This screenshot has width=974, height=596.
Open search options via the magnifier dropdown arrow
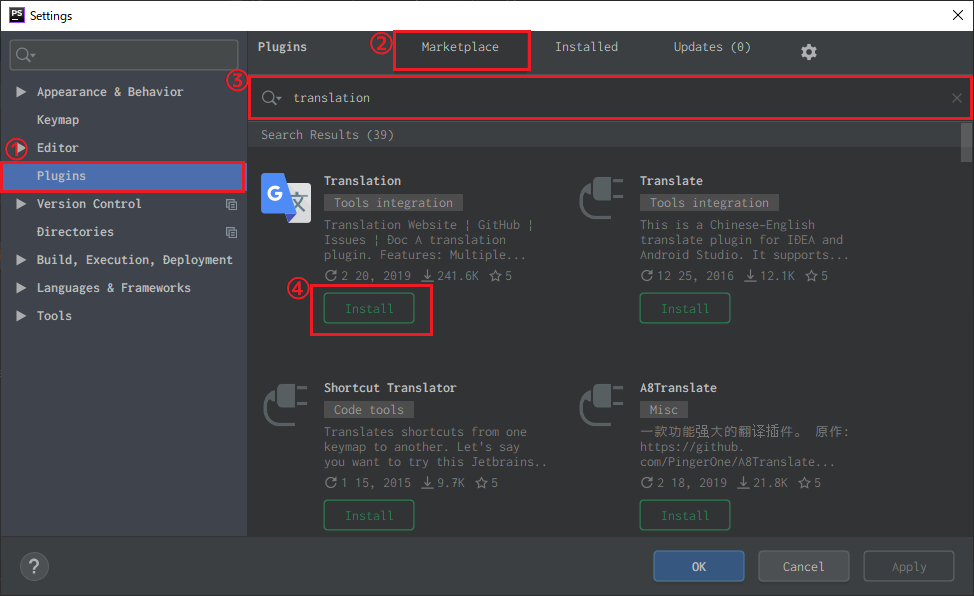(x=279, y=98)
